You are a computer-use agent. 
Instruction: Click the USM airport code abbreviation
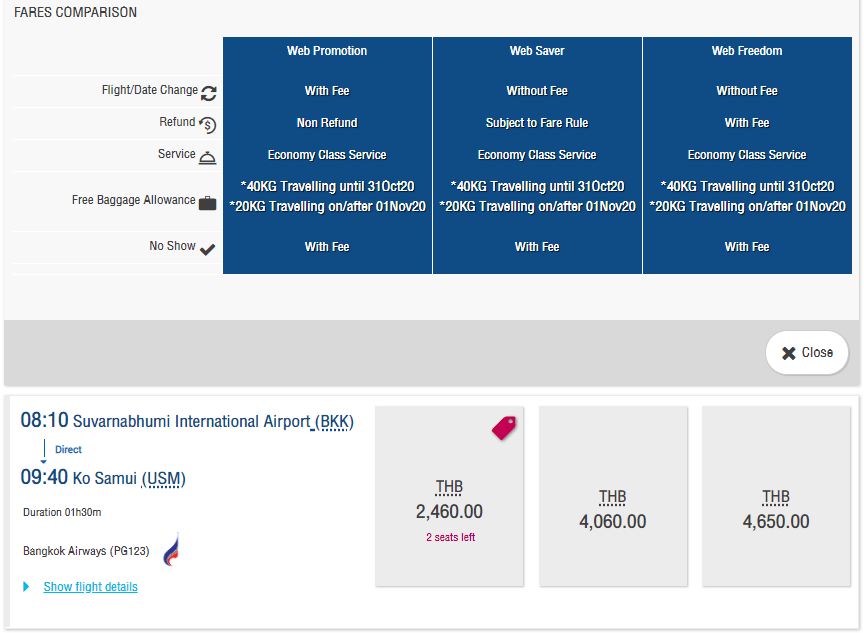163,479
